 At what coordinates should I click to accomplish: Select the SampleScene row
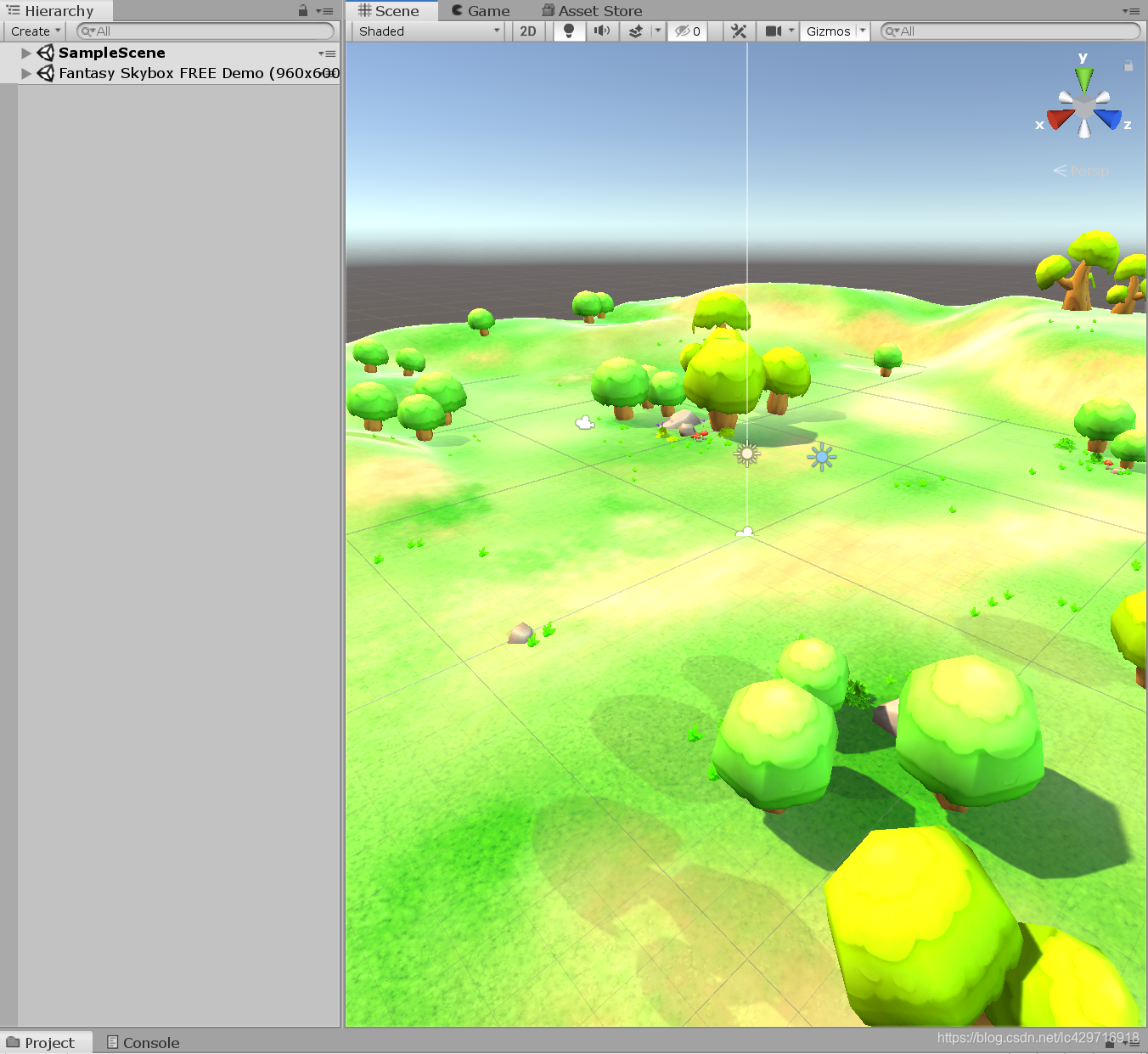click(170, 53)
